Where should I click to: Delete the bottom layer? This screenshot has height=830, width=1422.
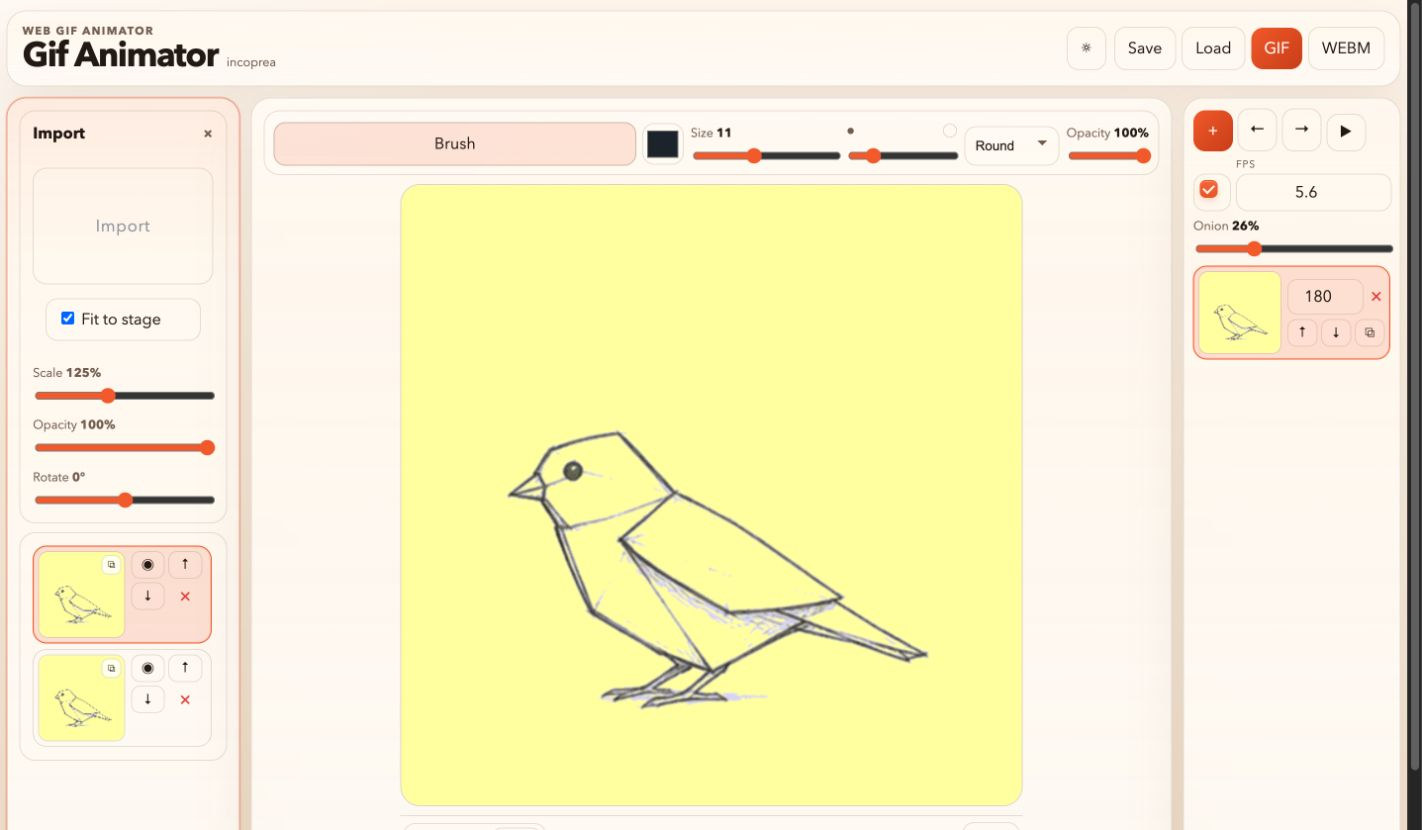[185, 700]
